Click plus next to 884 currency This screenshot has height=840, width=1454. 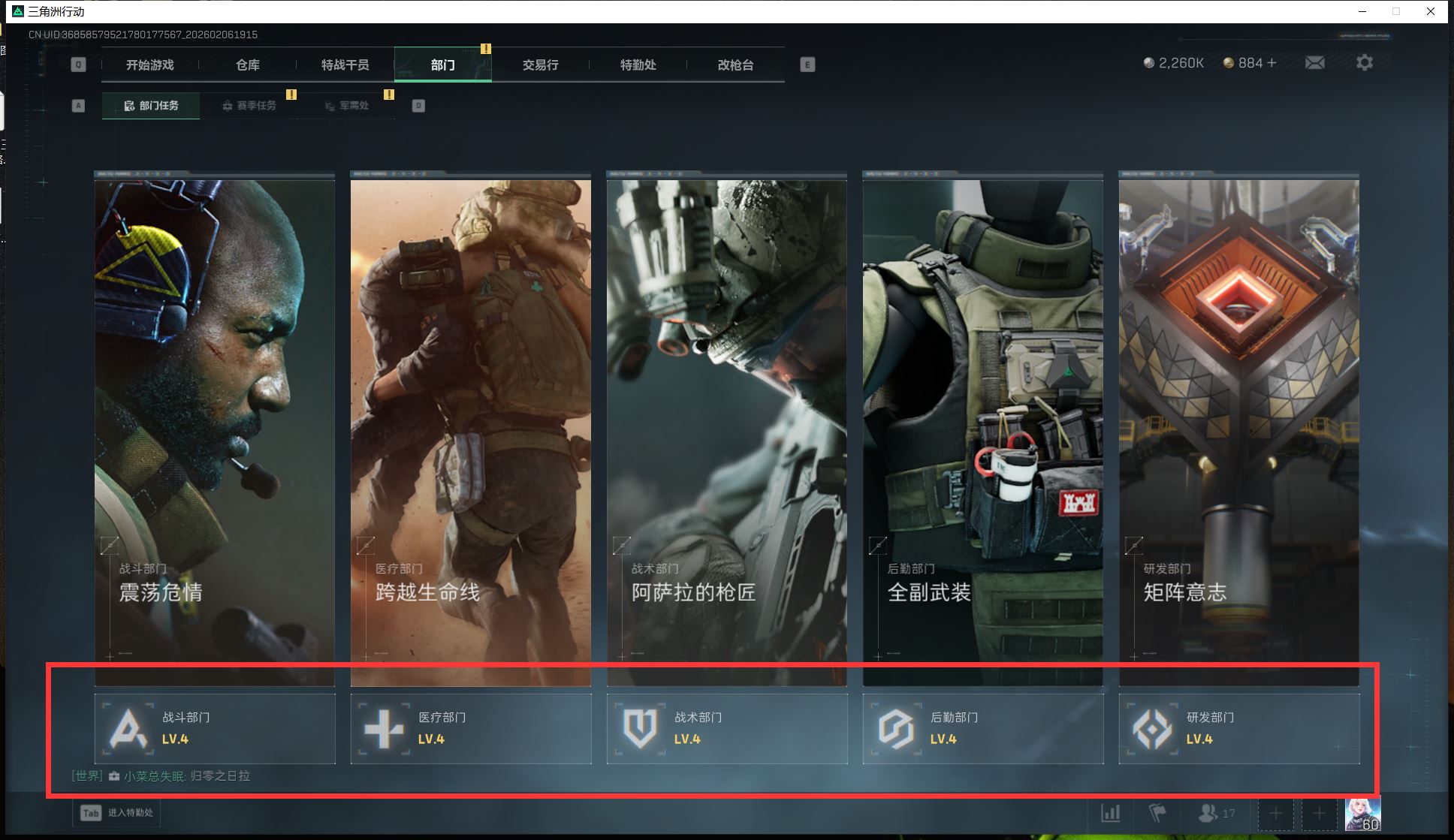click(x=1271, y=63)
